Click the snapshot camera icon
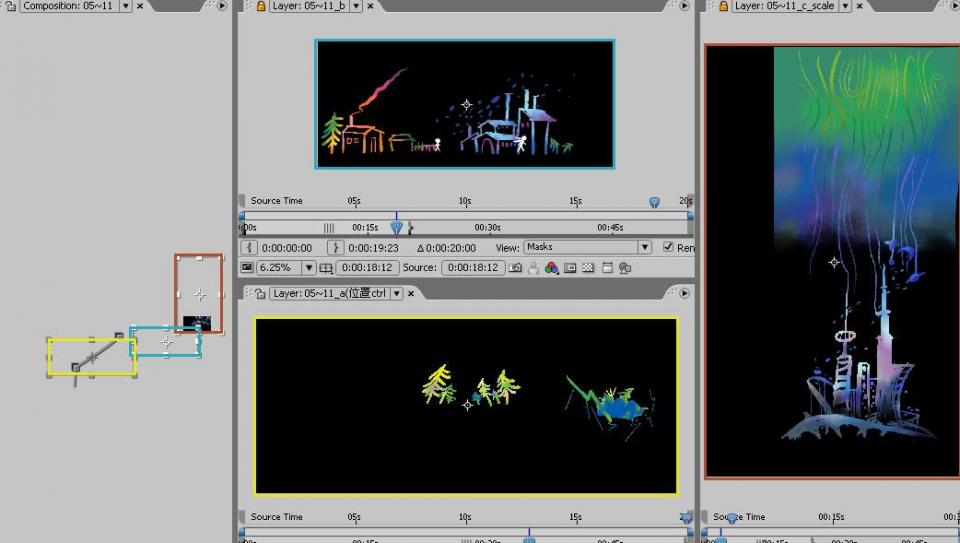 pos(515,268)
